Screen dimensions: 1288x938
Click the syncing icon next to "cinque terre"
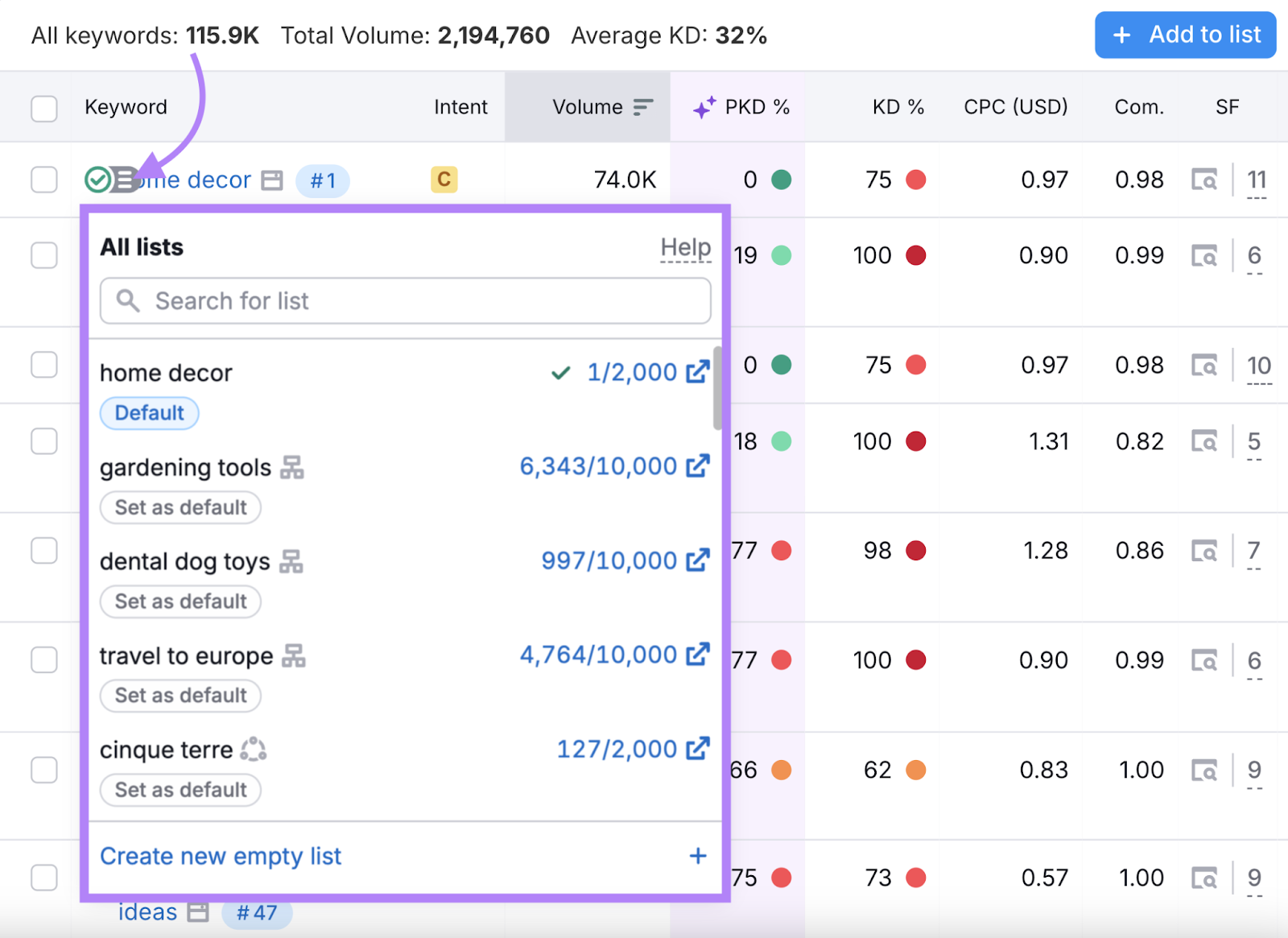pos(254,750)
